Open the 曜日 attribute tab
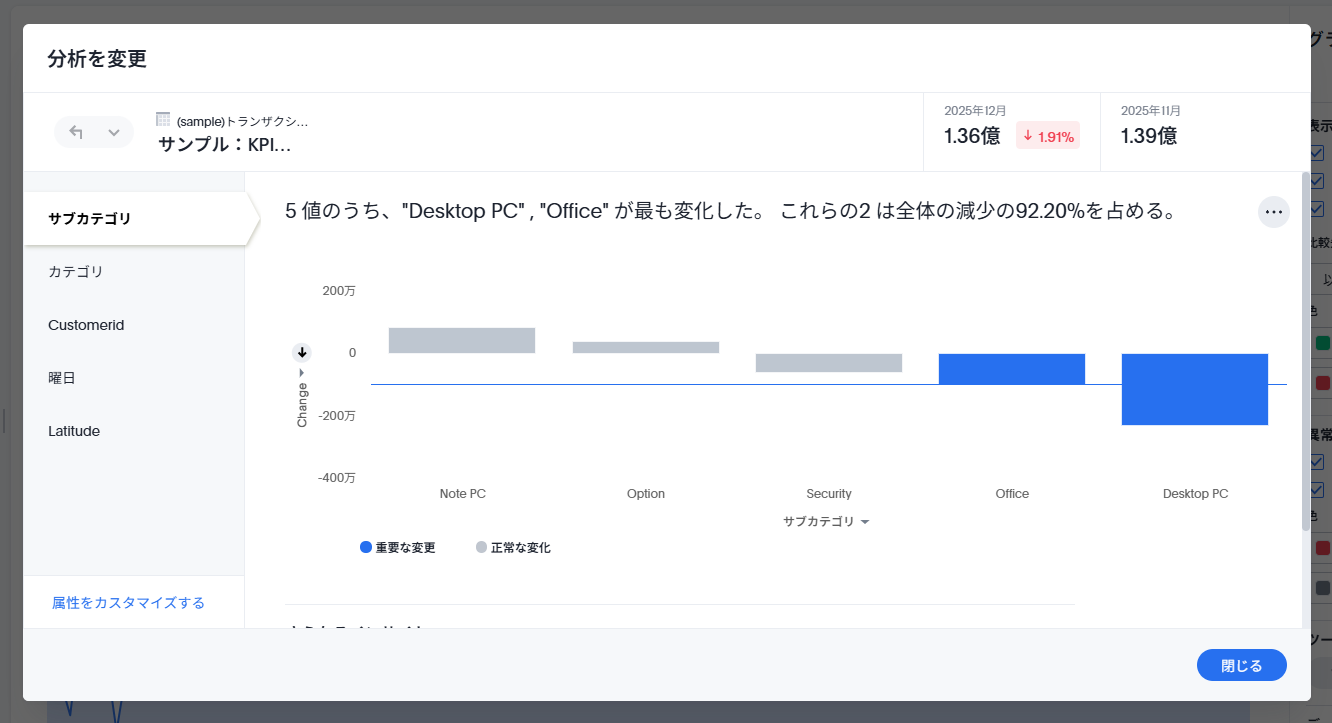 [x=62, y=378]
